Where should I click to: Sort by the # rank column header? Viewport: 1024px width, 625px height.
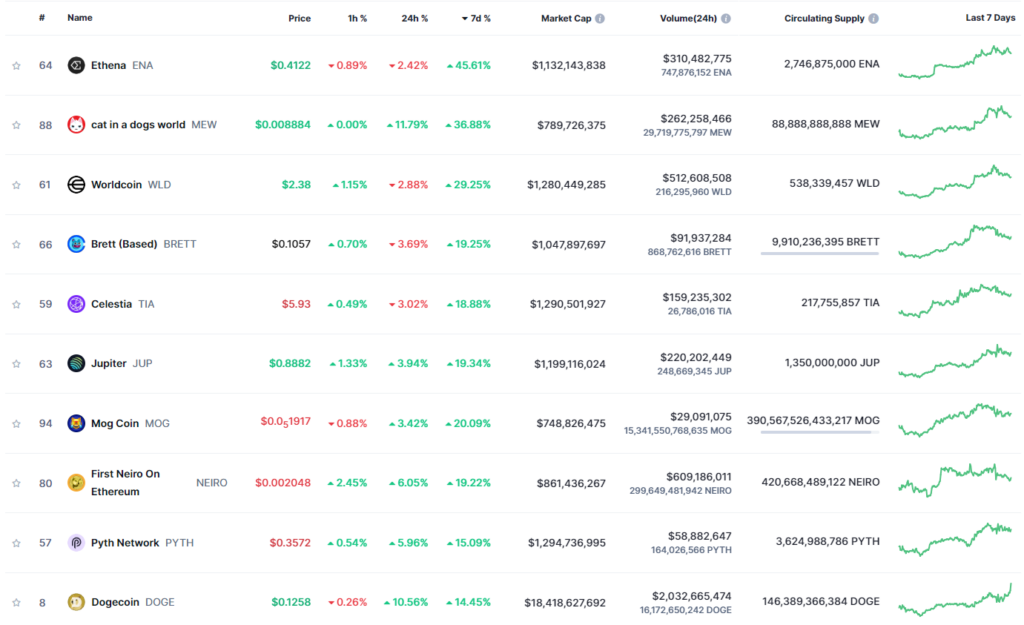pyautogui.click(x=42, y=18)
